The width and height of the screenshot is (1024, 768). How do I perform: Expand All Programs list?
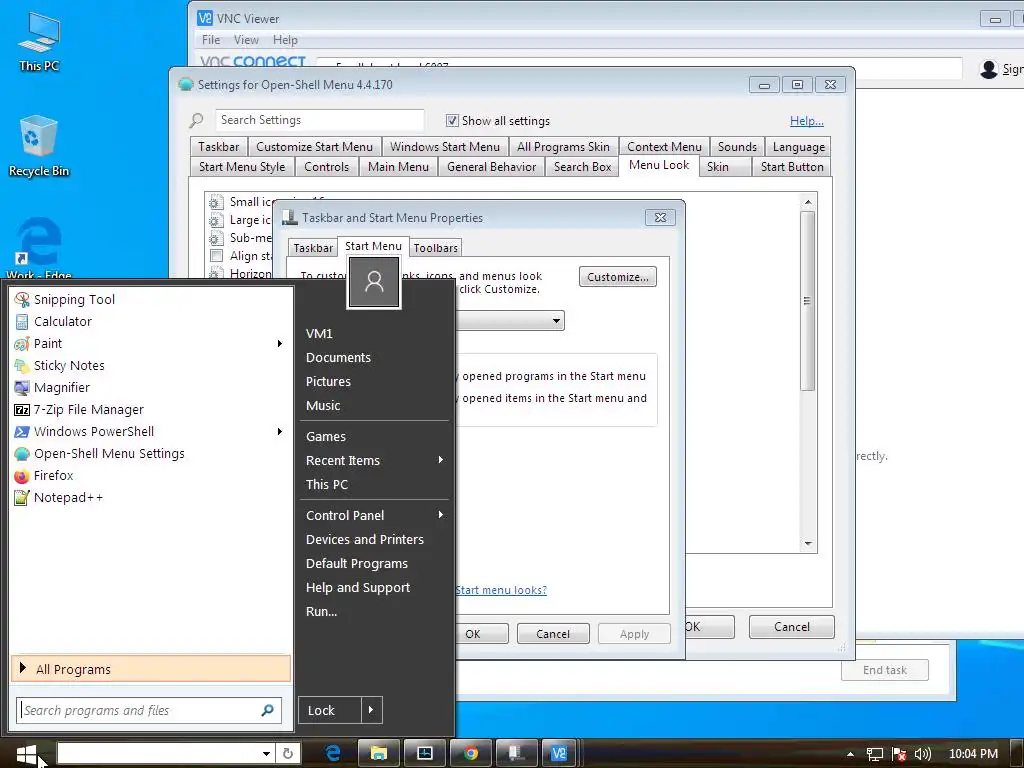click(x=151, y=669)
